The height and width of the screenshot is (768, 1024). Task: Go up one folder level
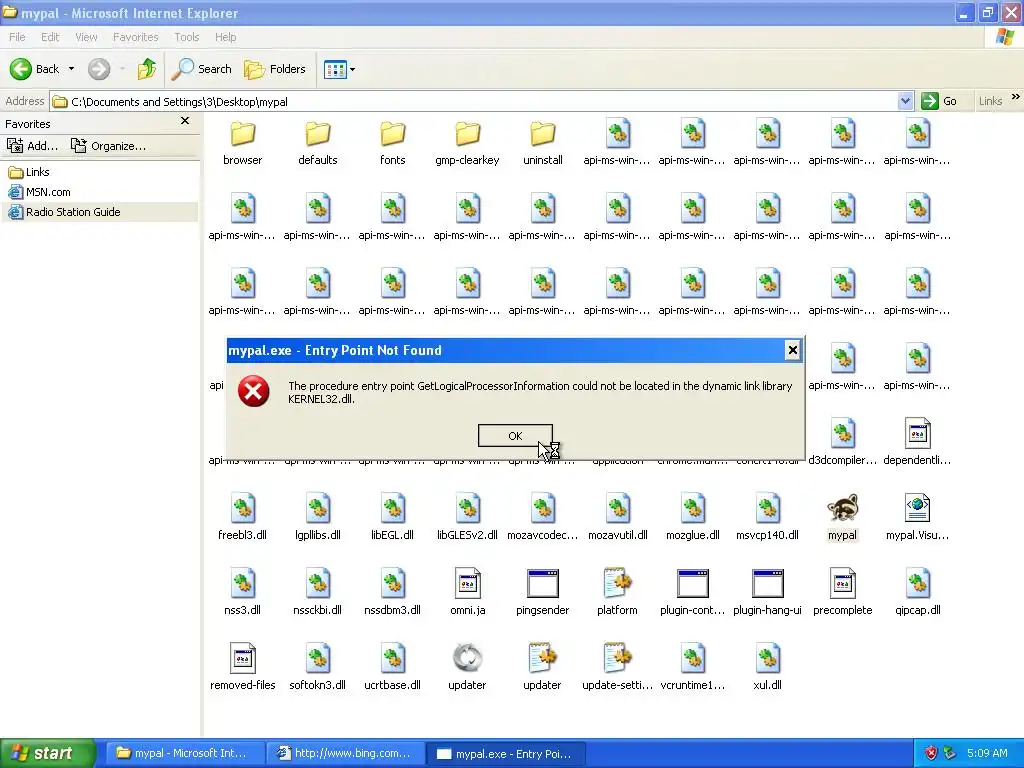[147, 69]
